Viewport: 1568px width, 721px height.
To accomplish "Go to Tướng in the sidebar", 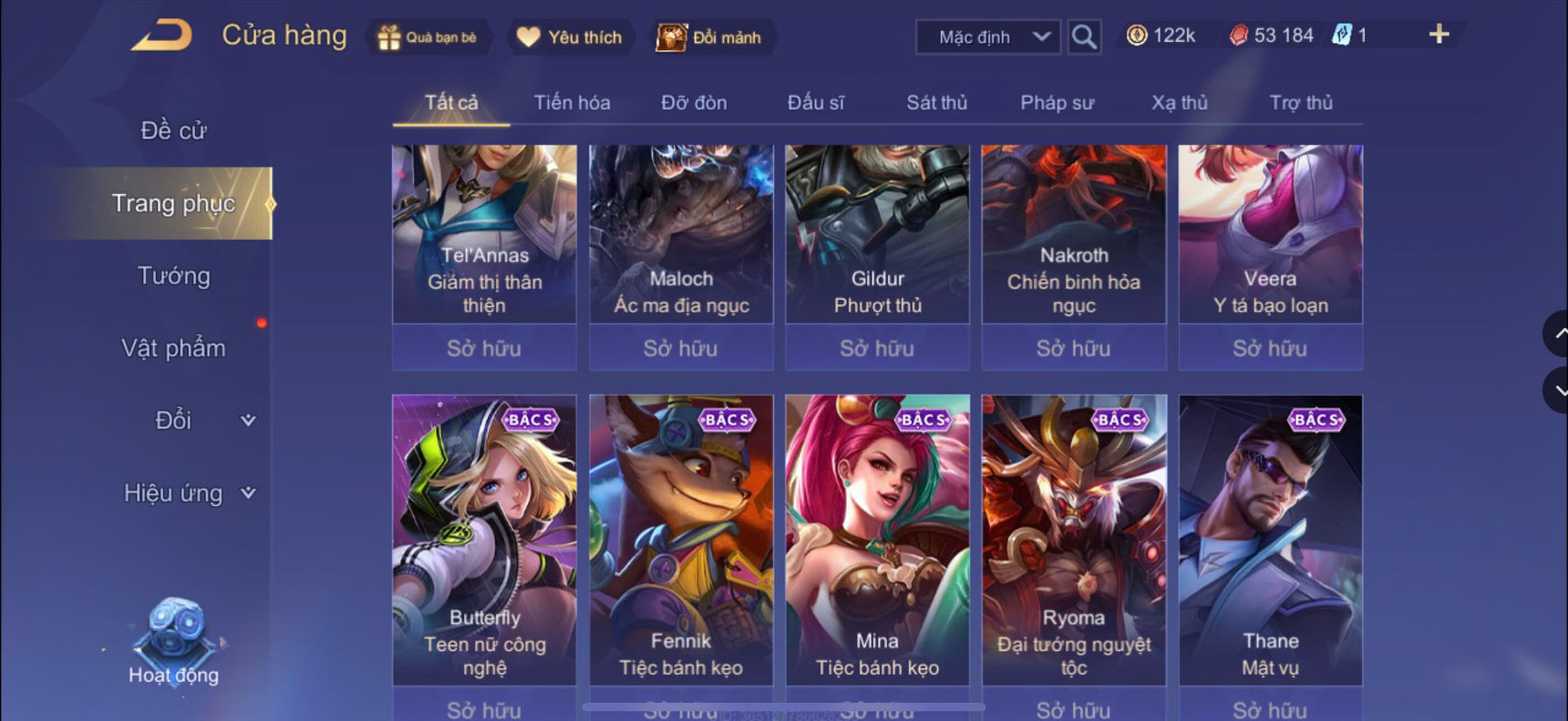I will pos(173,275).
